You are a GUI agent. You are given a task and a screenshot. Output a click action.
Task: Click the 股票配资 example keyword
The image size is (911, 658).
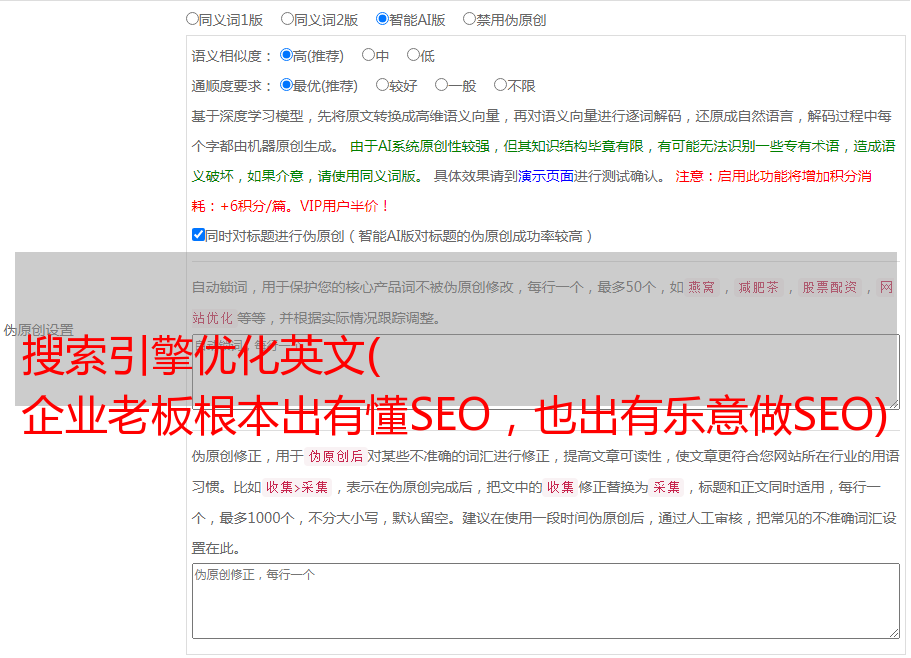coord(830,287)
